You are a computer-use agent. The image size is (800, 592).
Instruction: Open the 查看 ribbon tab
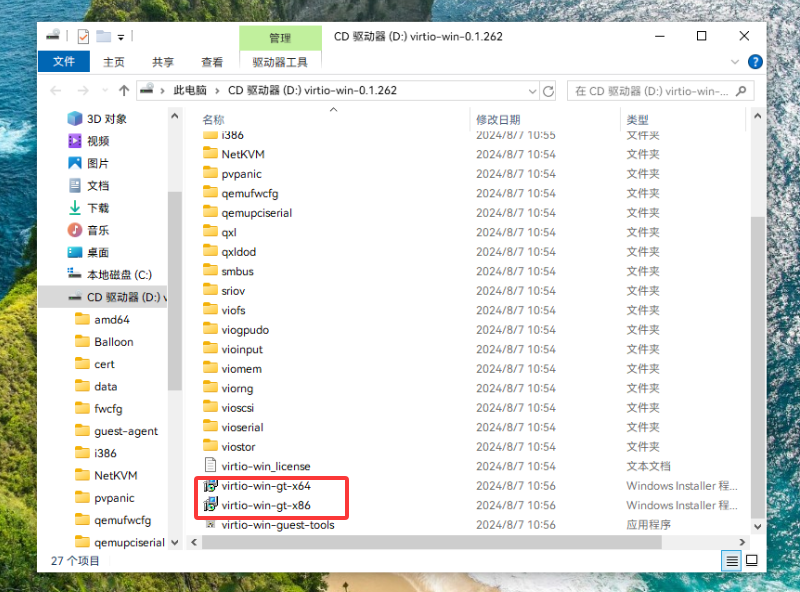[x=212, y=62]
